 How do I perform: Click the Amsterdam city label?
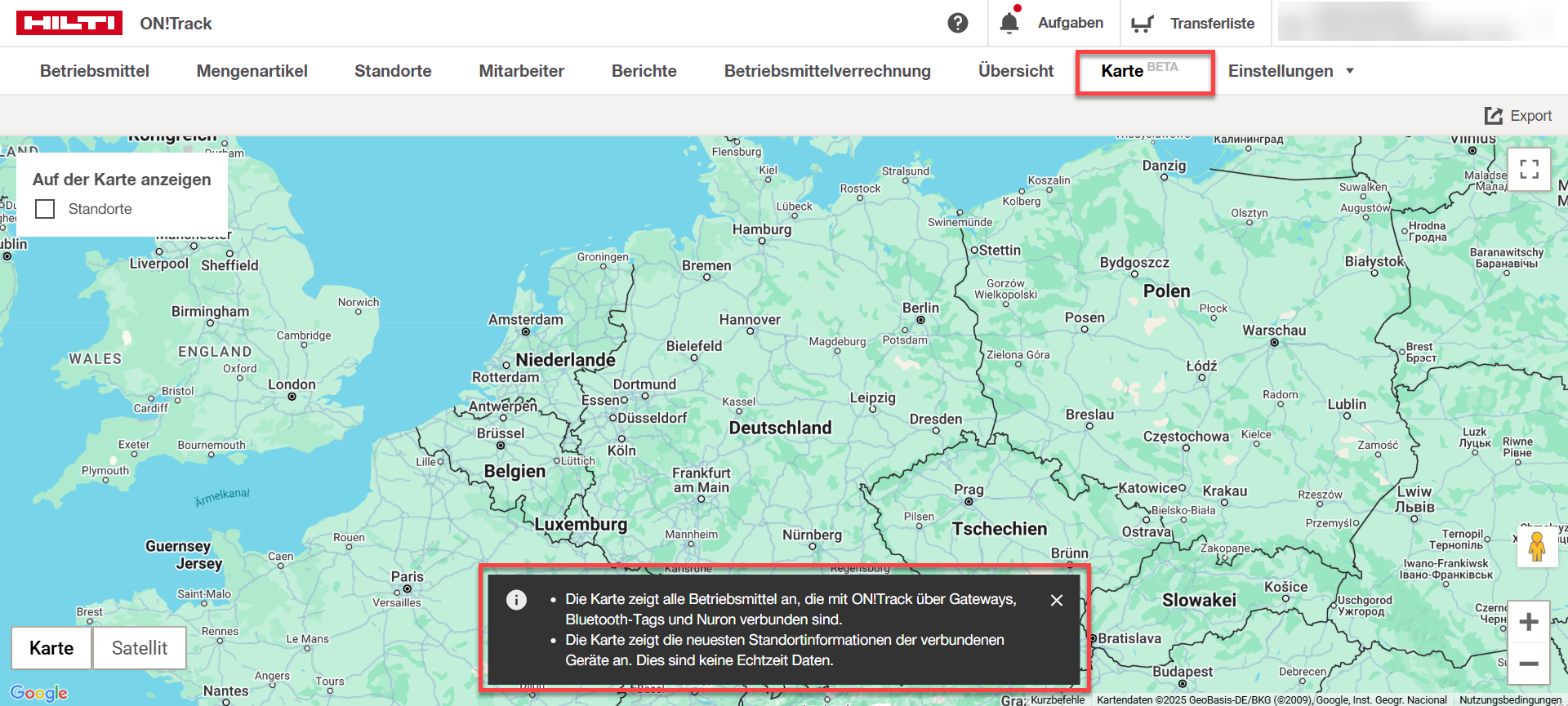(526, 320)
